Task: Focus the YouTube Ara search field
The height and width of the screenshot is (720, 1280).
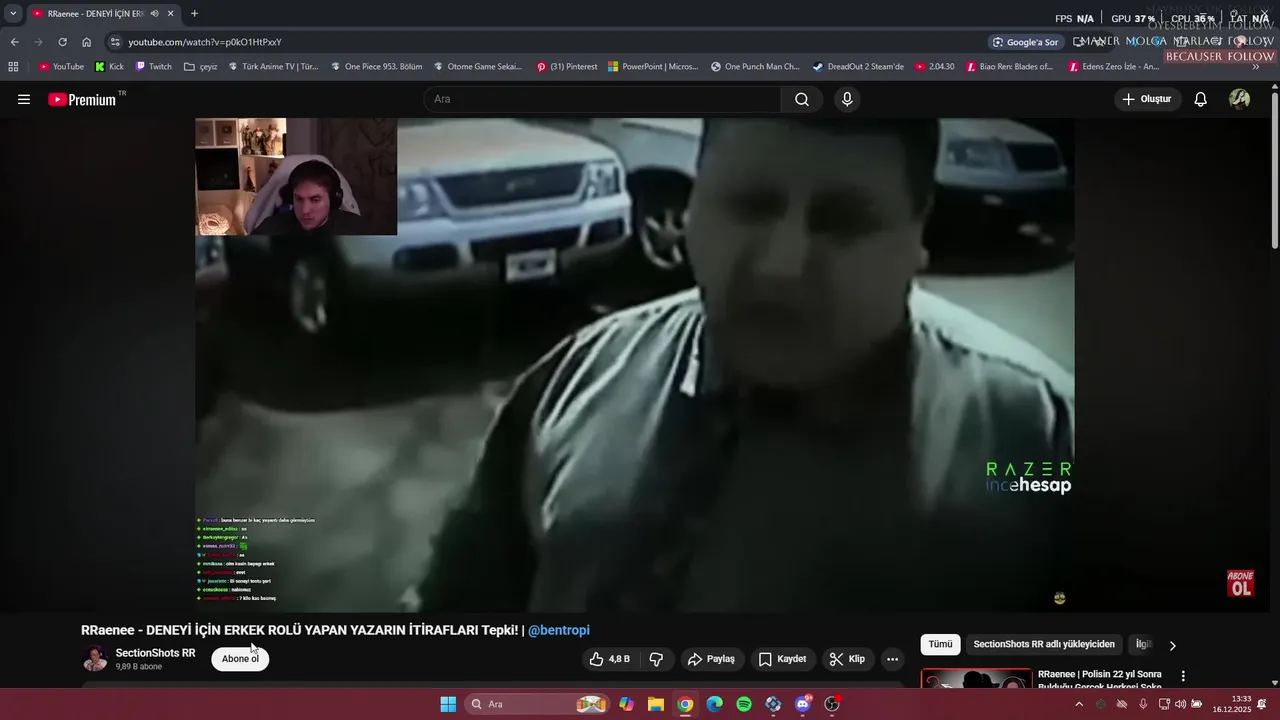Action: click(602, 99)
